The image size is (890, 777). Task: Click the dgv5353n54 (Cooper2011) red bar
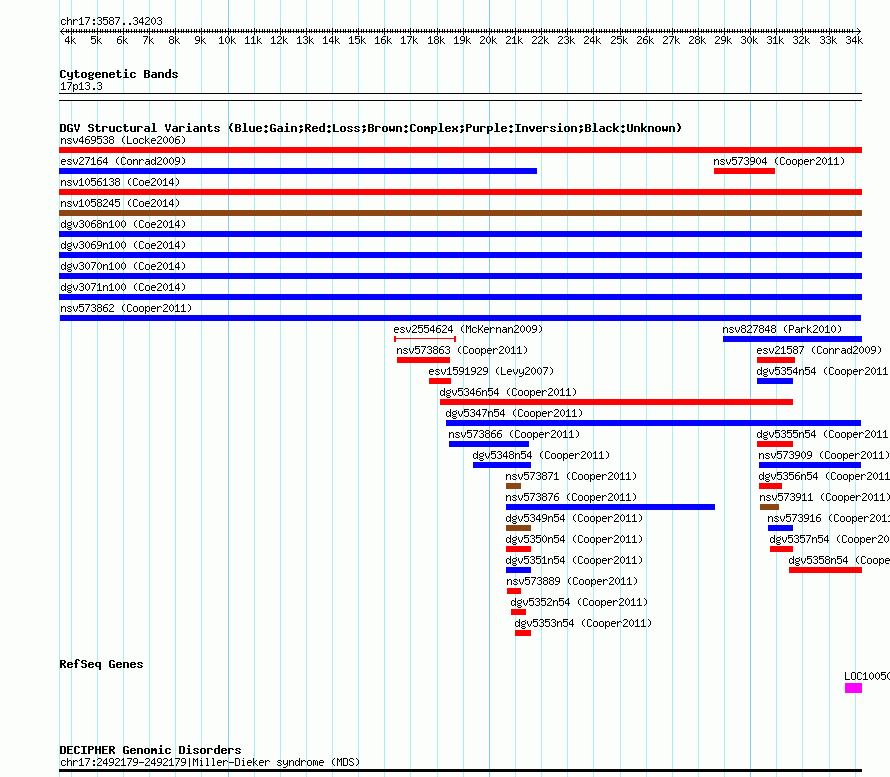click(523, 633)
